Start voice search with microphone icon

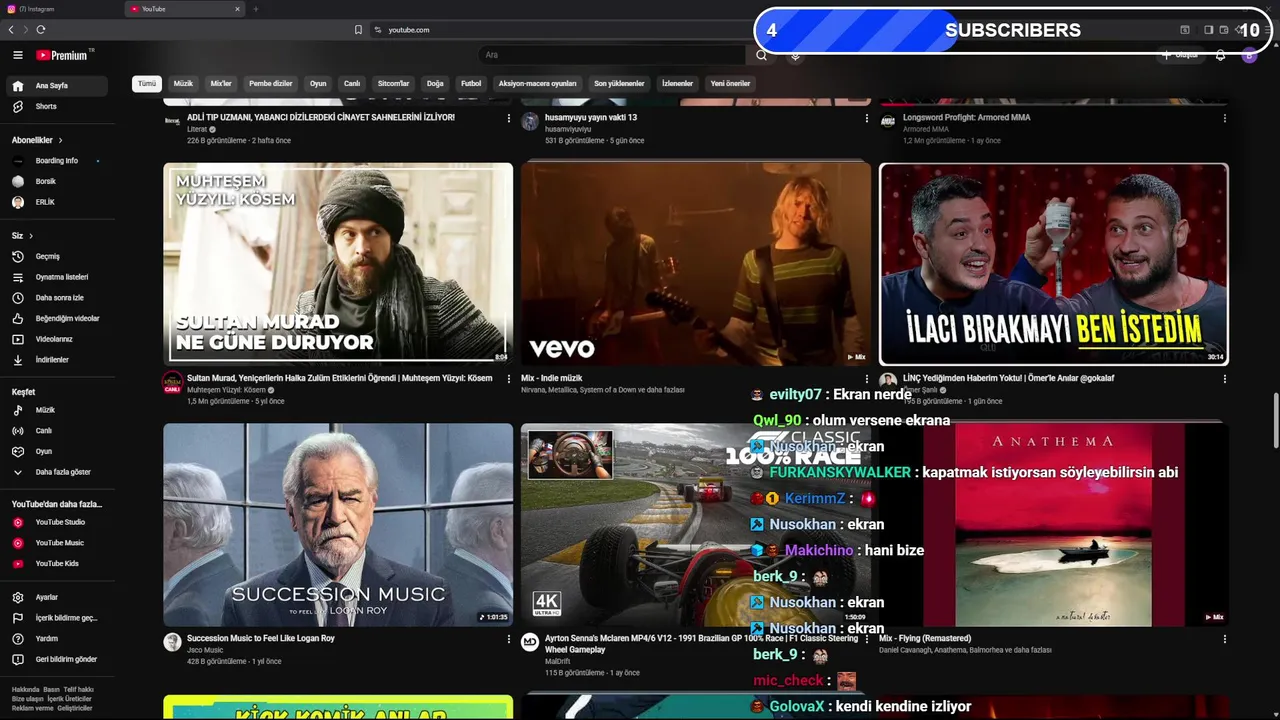click(795, 55)
